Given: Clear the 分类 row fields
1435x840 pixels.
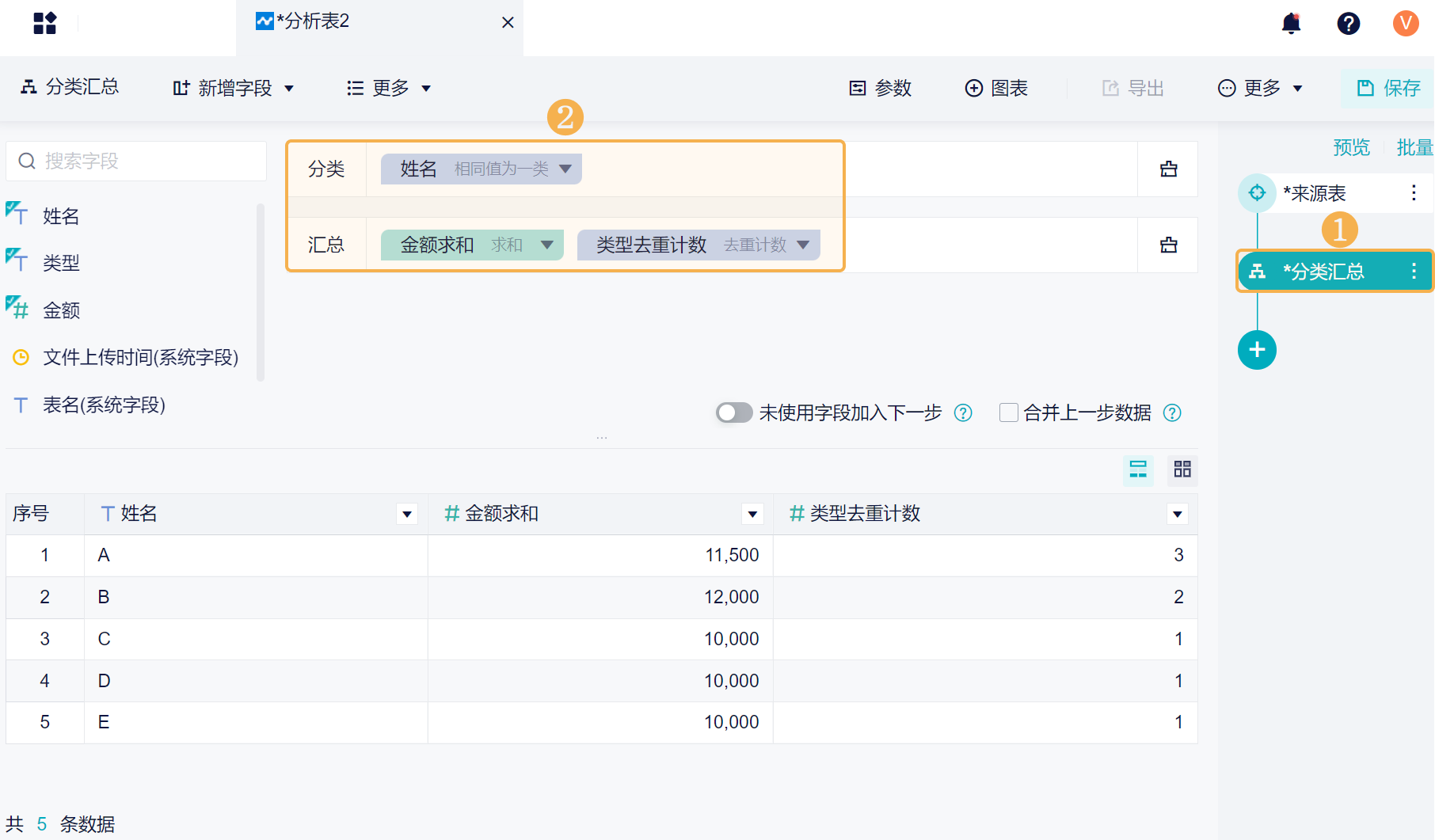Looking at the screenshot, I should 1168,169.
